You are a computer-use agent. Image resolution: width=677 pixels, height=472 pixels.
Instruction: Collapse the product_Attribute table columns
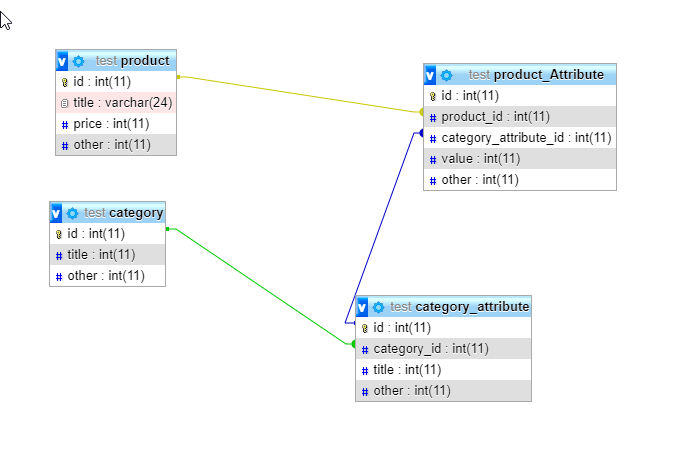pyautogui.click(x=430, y=75)
